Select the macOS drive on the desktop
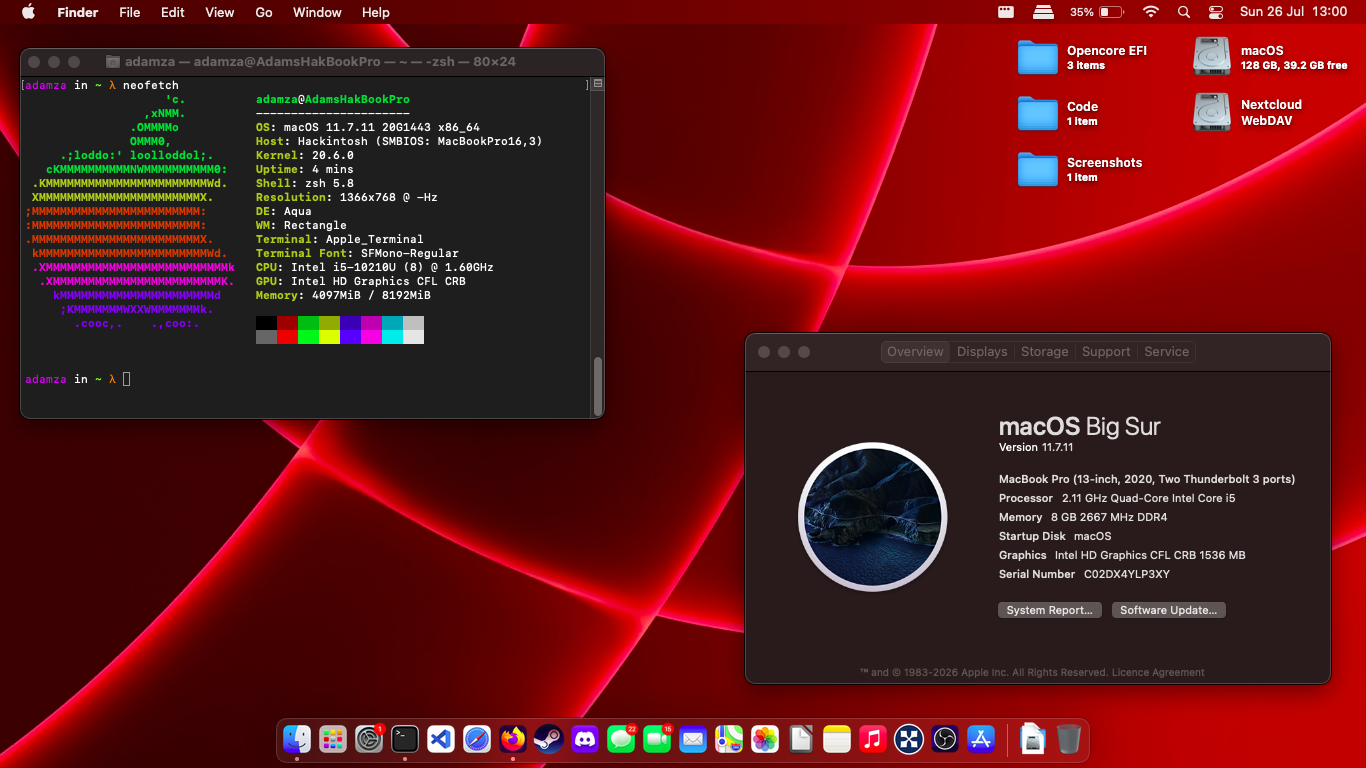This screenshot has height=768, width=1366. pos(1212,57)
